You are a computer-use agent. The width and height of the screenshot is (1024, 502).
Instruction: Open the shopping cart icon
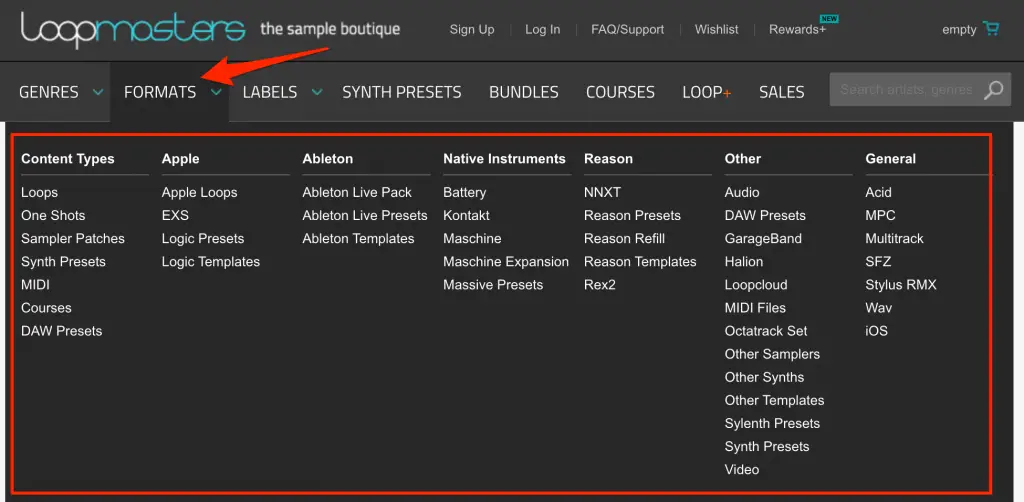[991, 29]
